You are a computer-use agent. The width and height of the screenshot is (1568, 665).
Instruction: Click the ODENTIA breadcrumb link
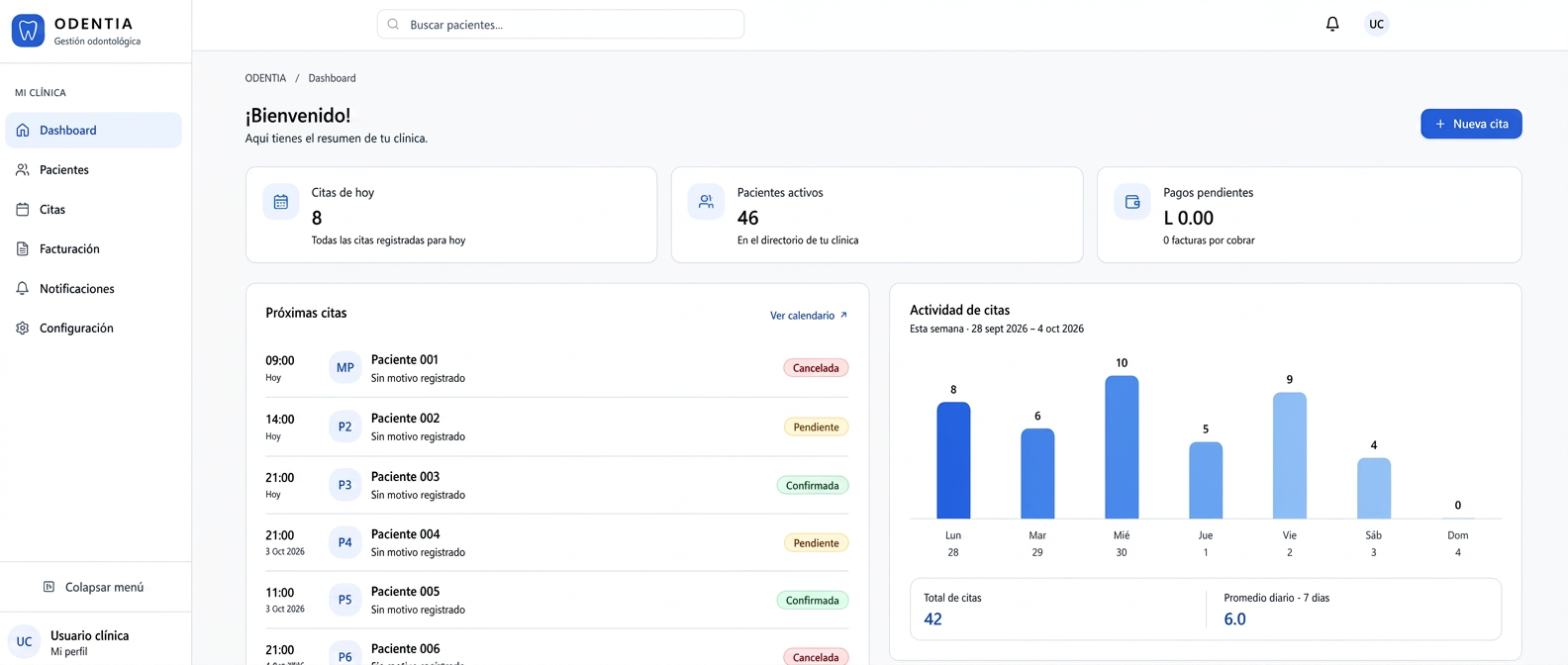pyautogui.click(x=265, y=78)
